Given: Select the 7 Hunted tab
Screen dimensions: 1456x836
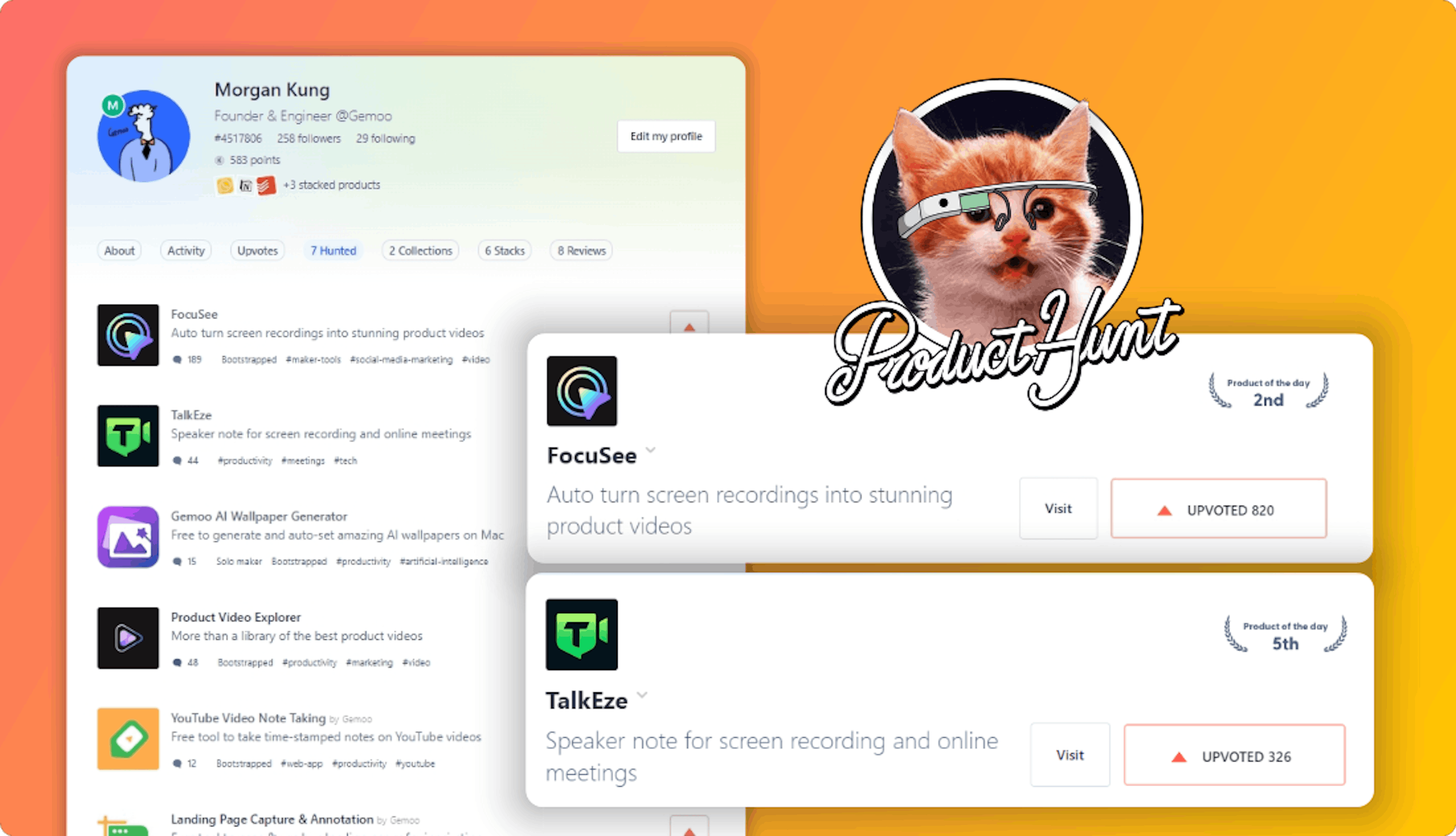Looking at the screenshot, I should tap(332, 251).
